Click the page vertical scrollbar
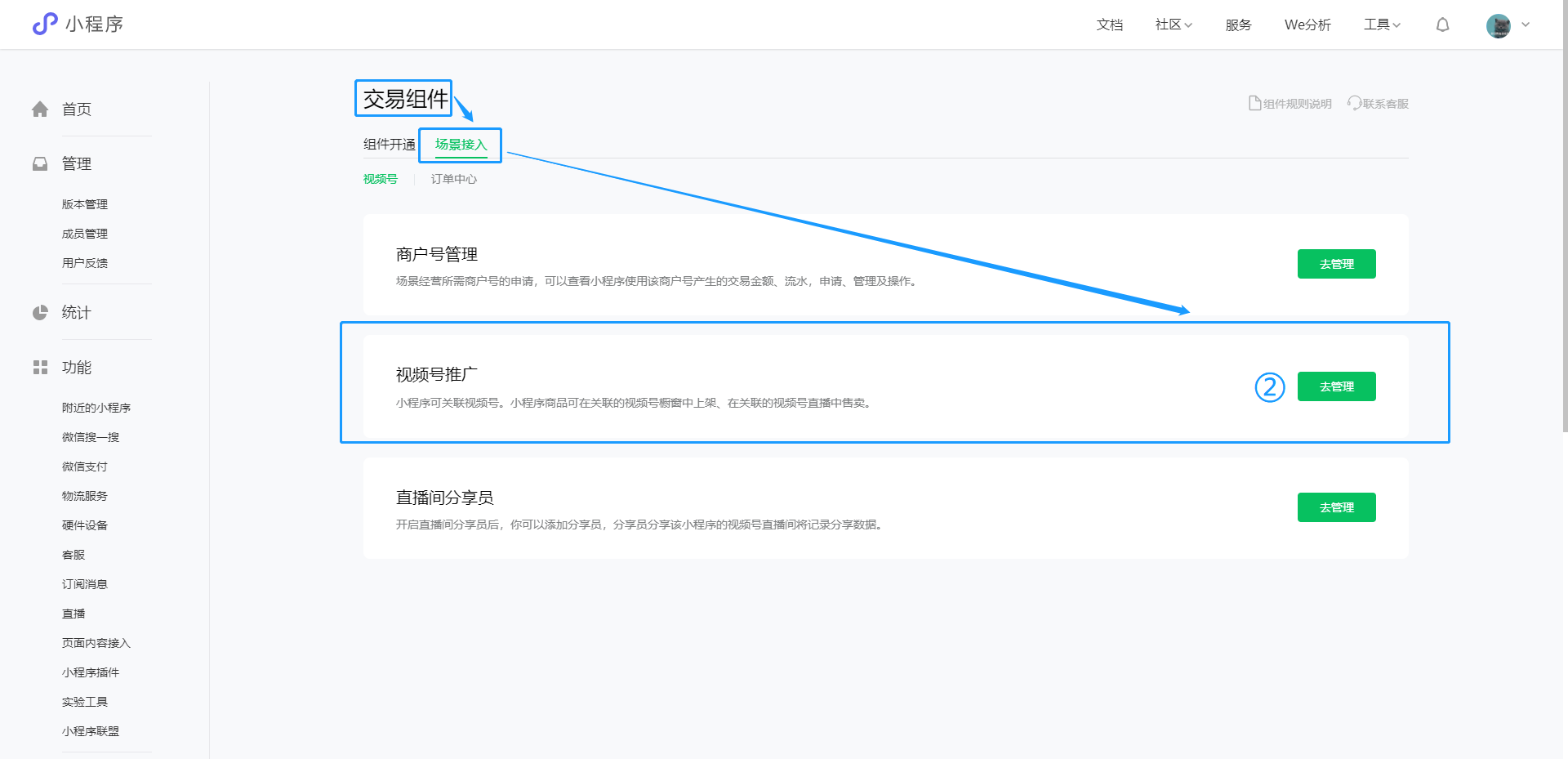 coord(1565,217)
